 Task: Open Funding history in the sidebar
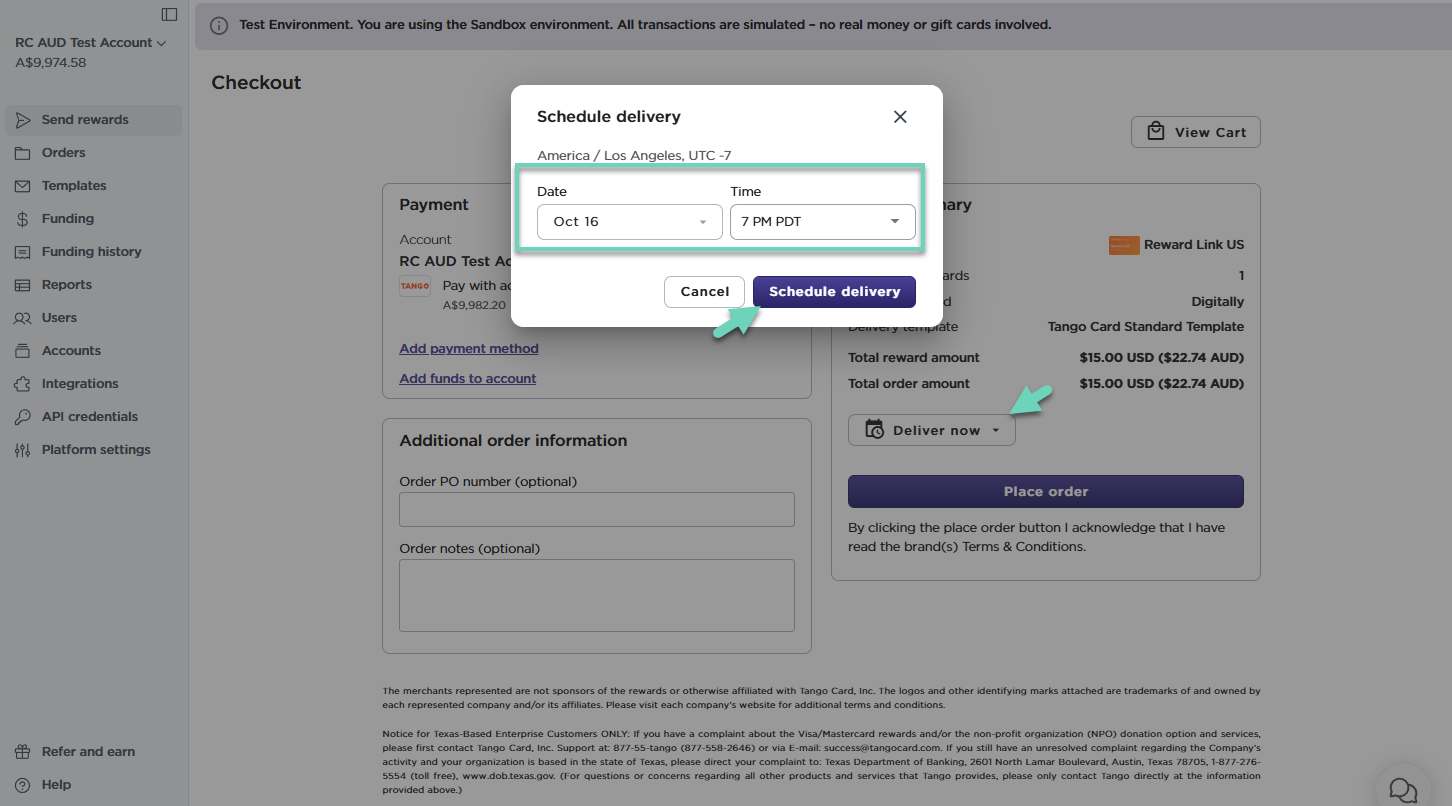[x=91, y=252]
